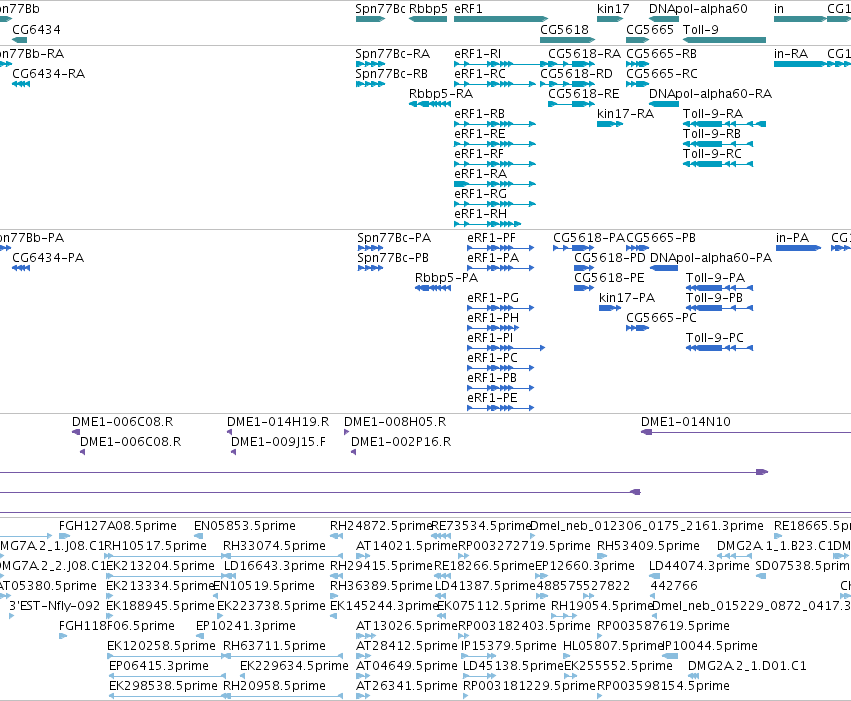Select EST EP06415.3prime
Image resolution: width=851 pixels, height=701 pixels.
click(158, 666)
